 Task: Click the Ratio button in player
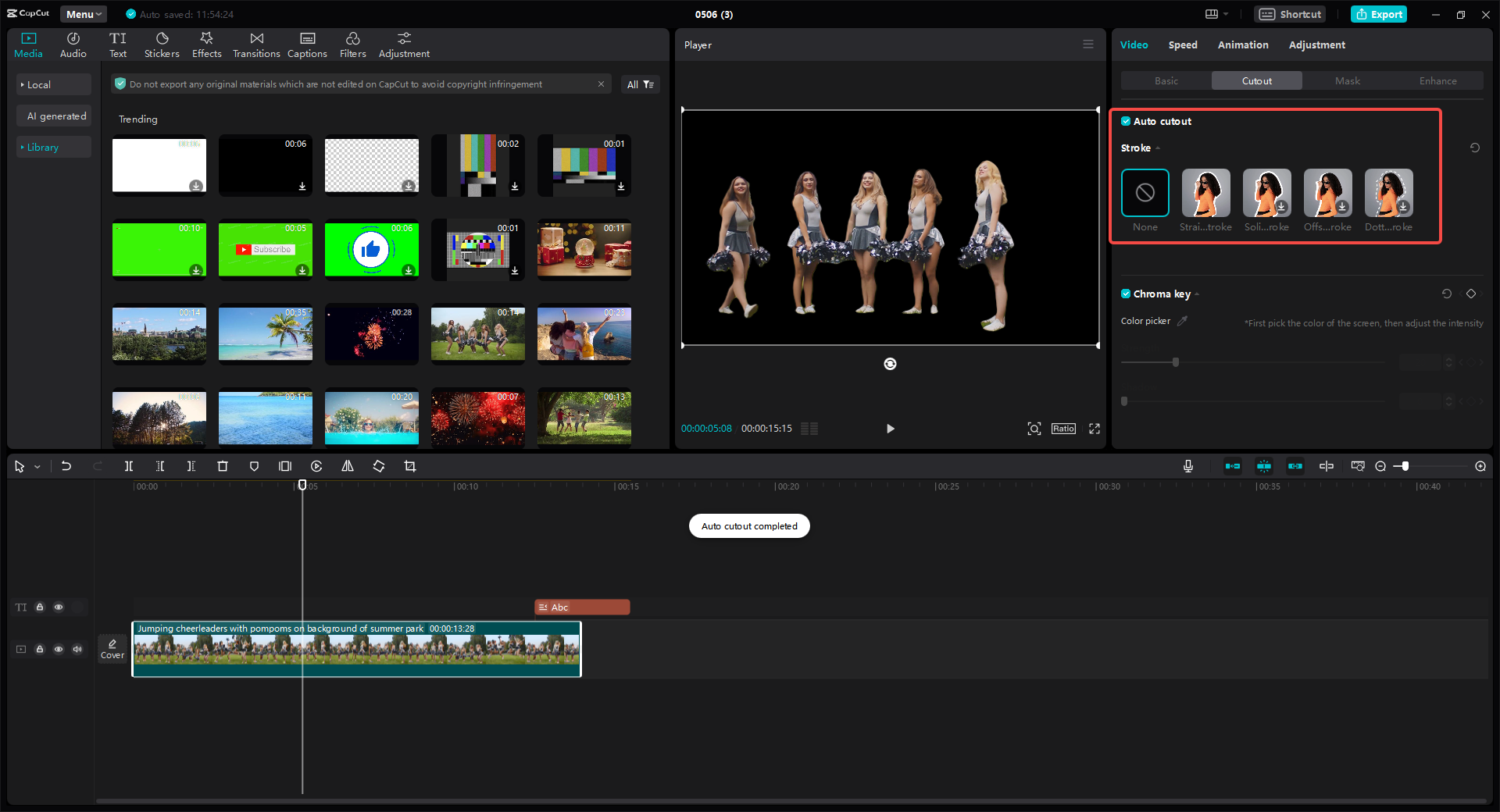click(1063, 429)
